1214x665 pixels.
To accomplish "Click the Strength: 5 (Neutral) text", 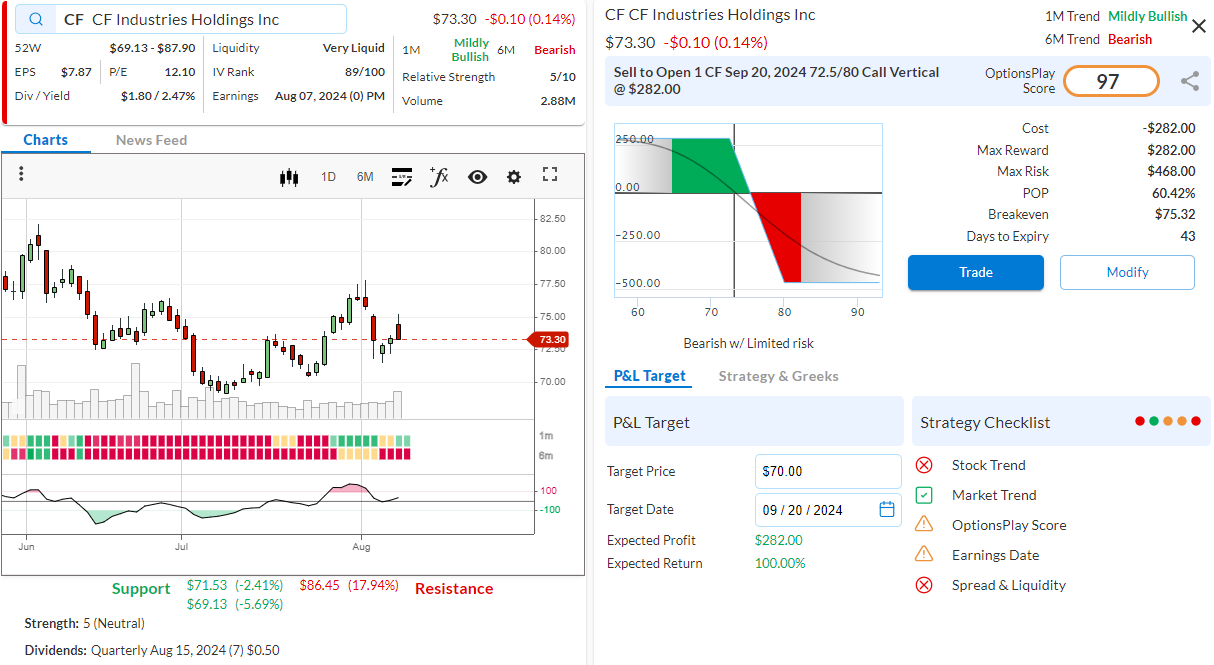I will coord(84,623).
